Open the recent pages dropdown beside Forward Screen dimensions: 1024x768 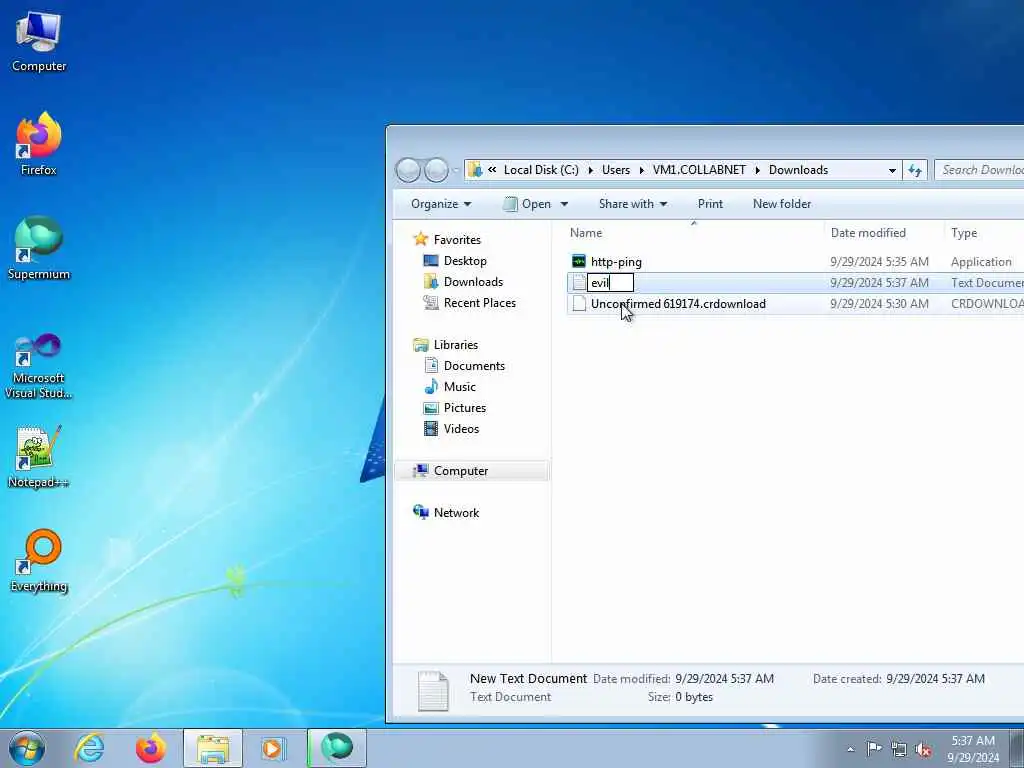(455, 170)
